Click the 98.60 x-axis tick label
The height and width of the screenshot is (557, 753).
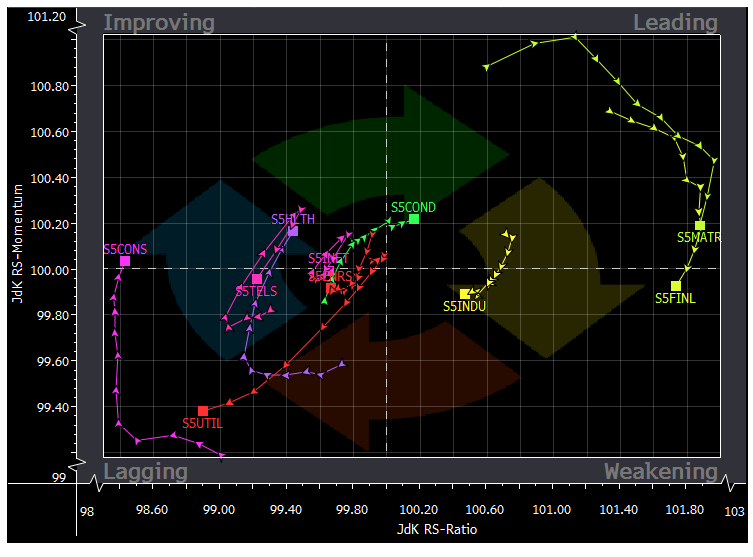point(152,509)
